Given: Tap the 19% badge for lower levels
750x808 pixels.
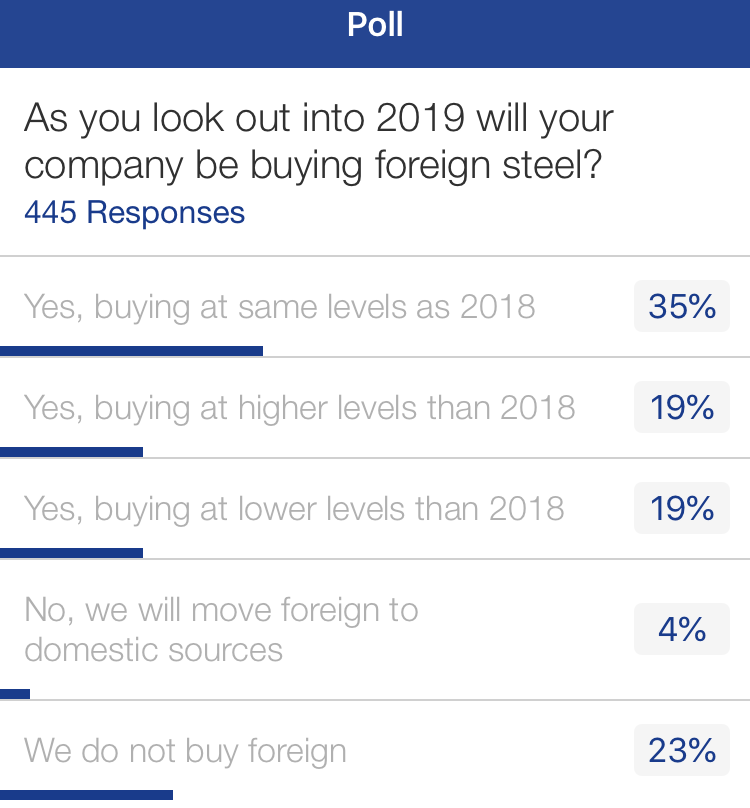Looking at the screenshot, I should (682, 508).
